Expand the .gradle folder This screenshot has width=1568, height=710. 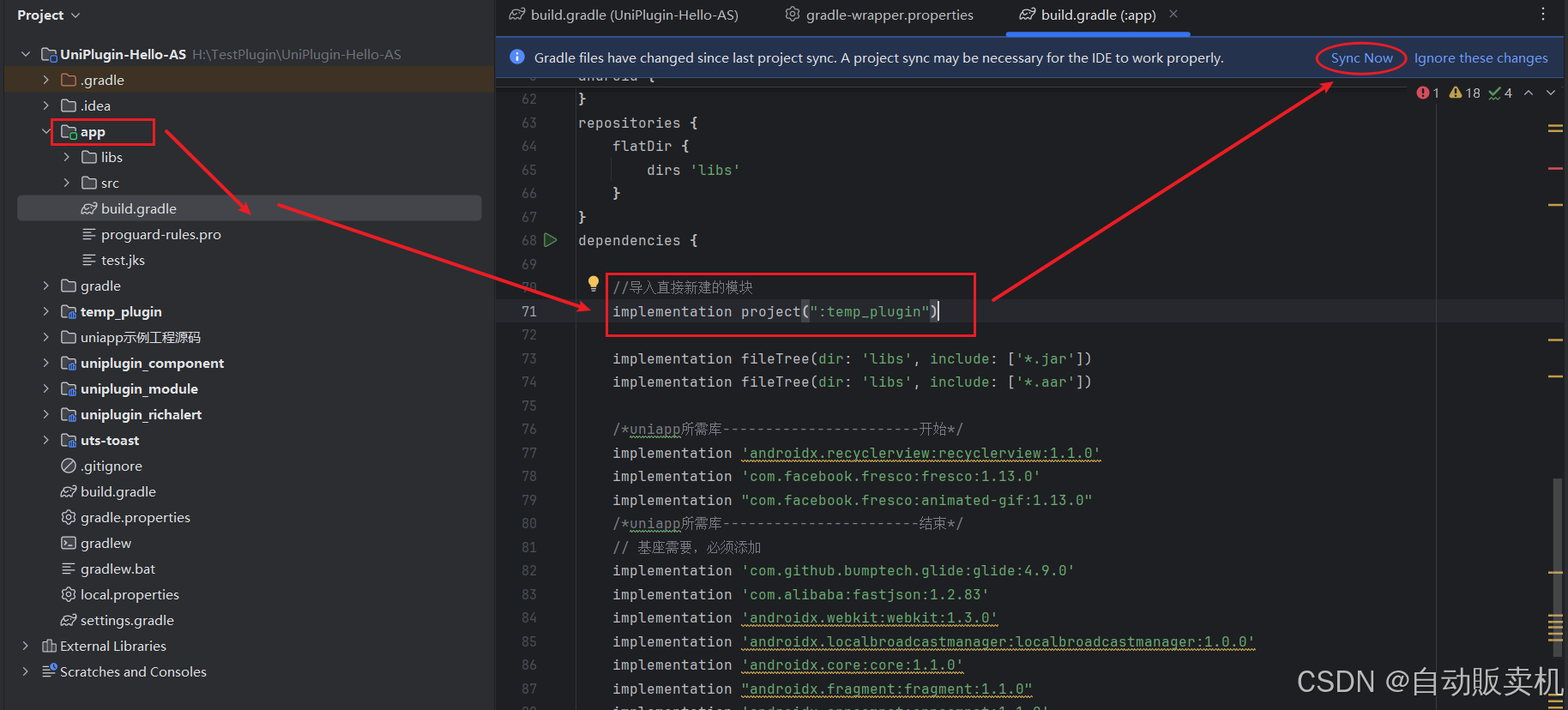46,80
